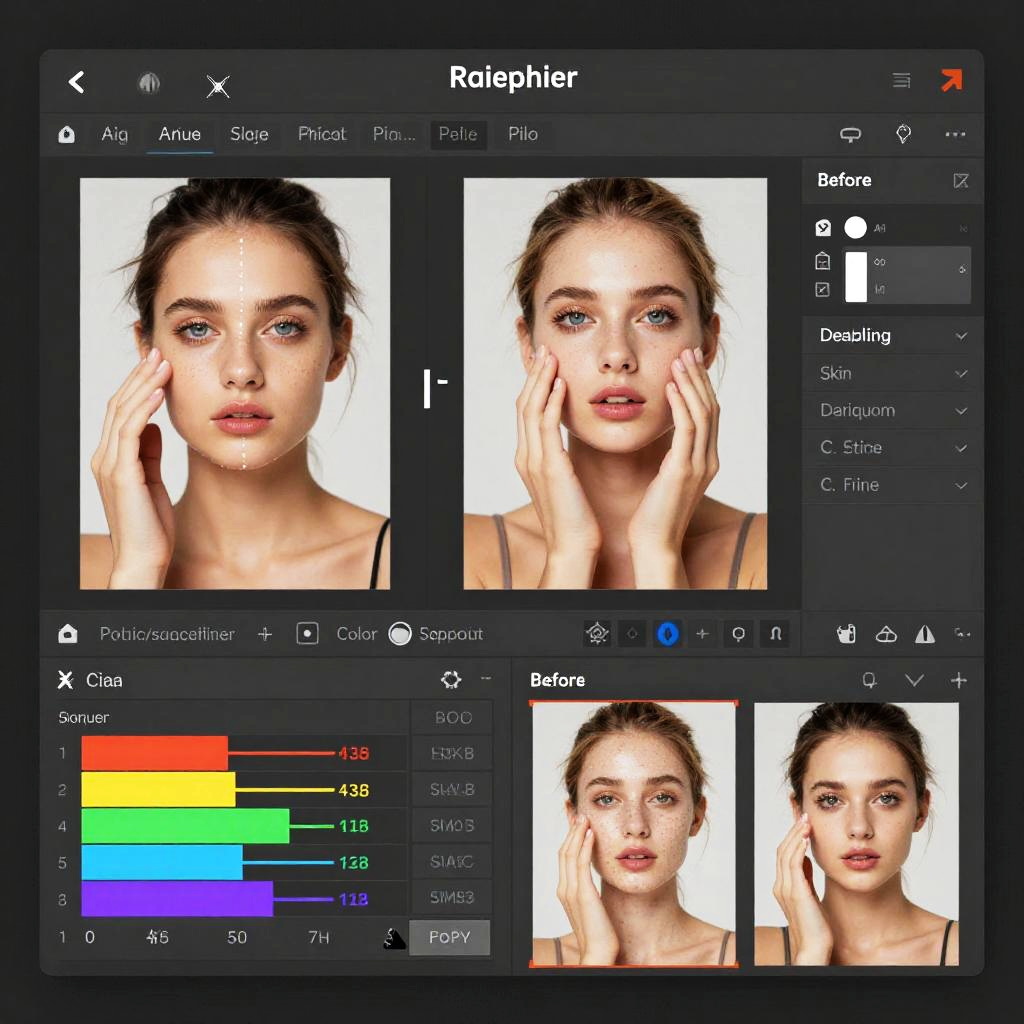Click the POPY button
The width and height of the screenshot is (1024, 1024).
(x=450, y=938)
